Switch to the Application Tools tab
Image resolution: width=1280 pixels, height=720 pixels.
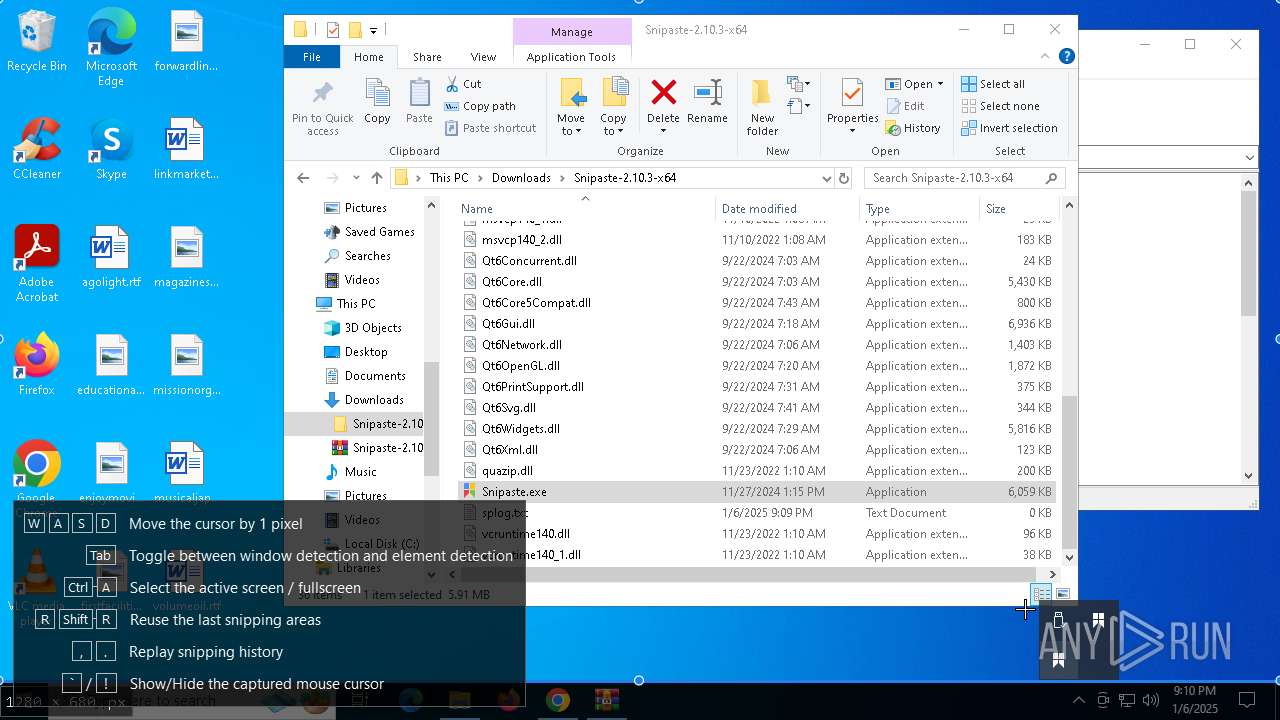[x=571, y=57]
